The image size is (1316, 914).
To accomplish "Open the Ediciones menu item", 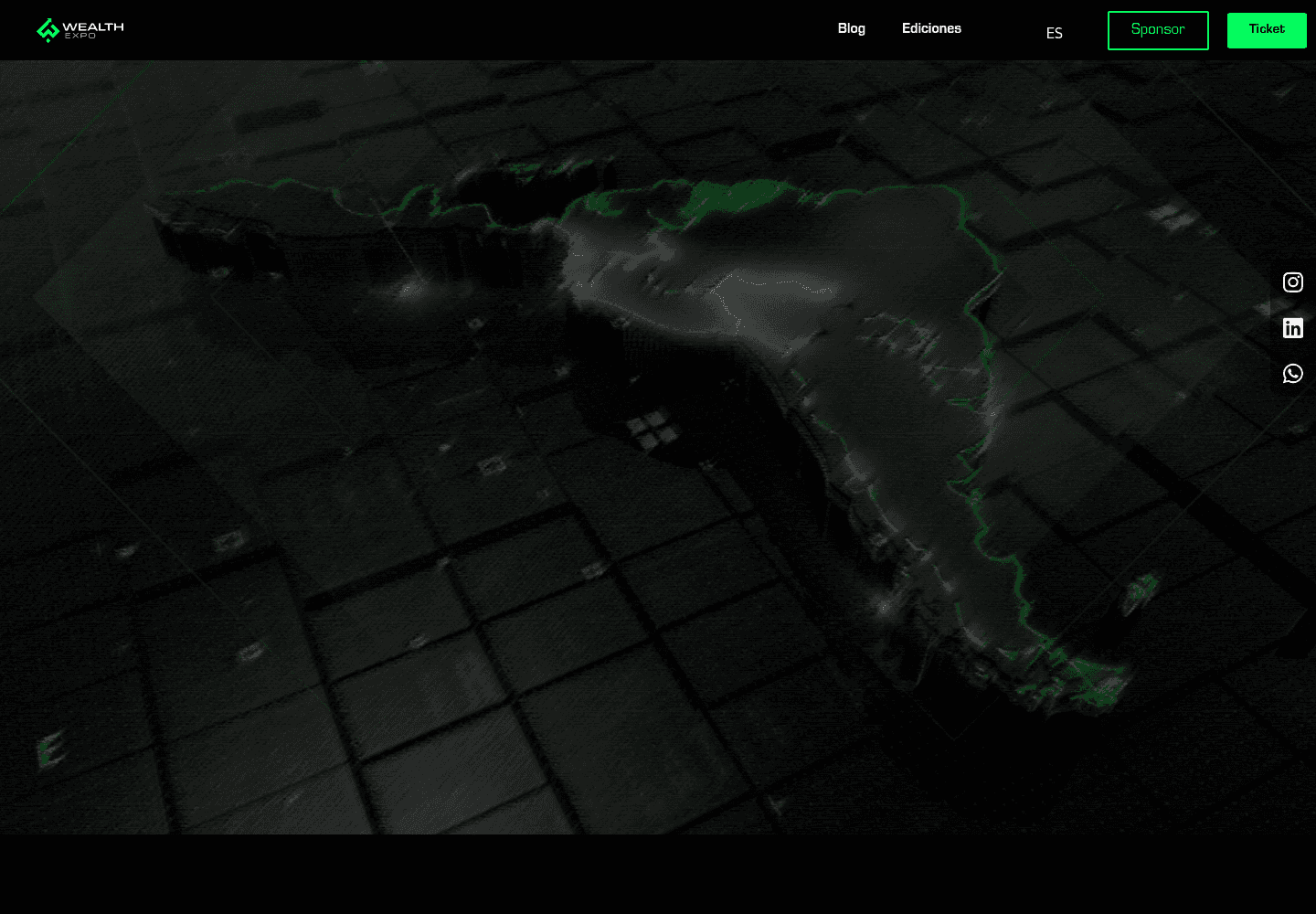I will pyautogui.click(x=931, y=28).
